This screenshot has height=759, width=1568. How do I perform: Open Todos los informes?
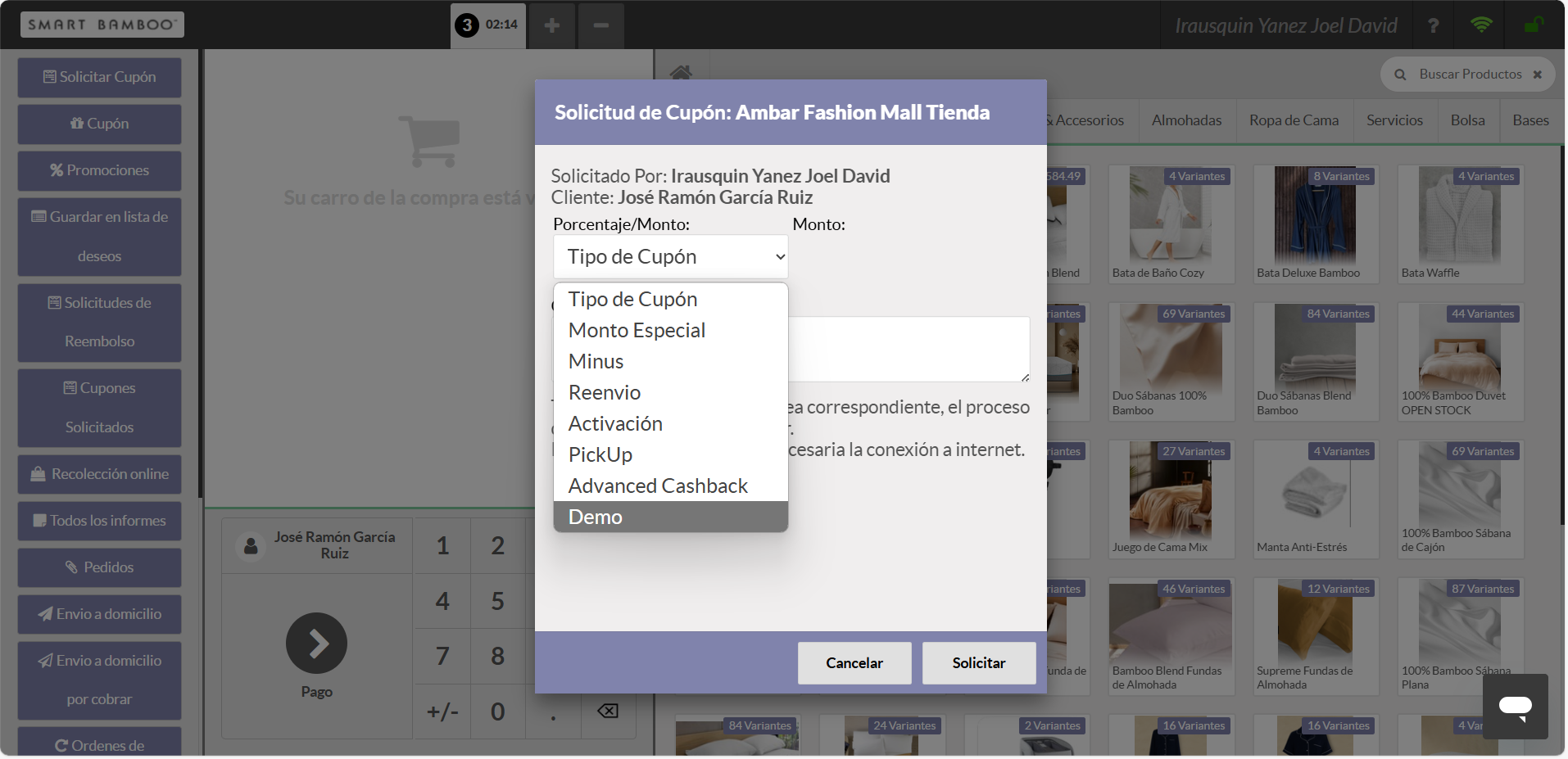pos(99,521)
